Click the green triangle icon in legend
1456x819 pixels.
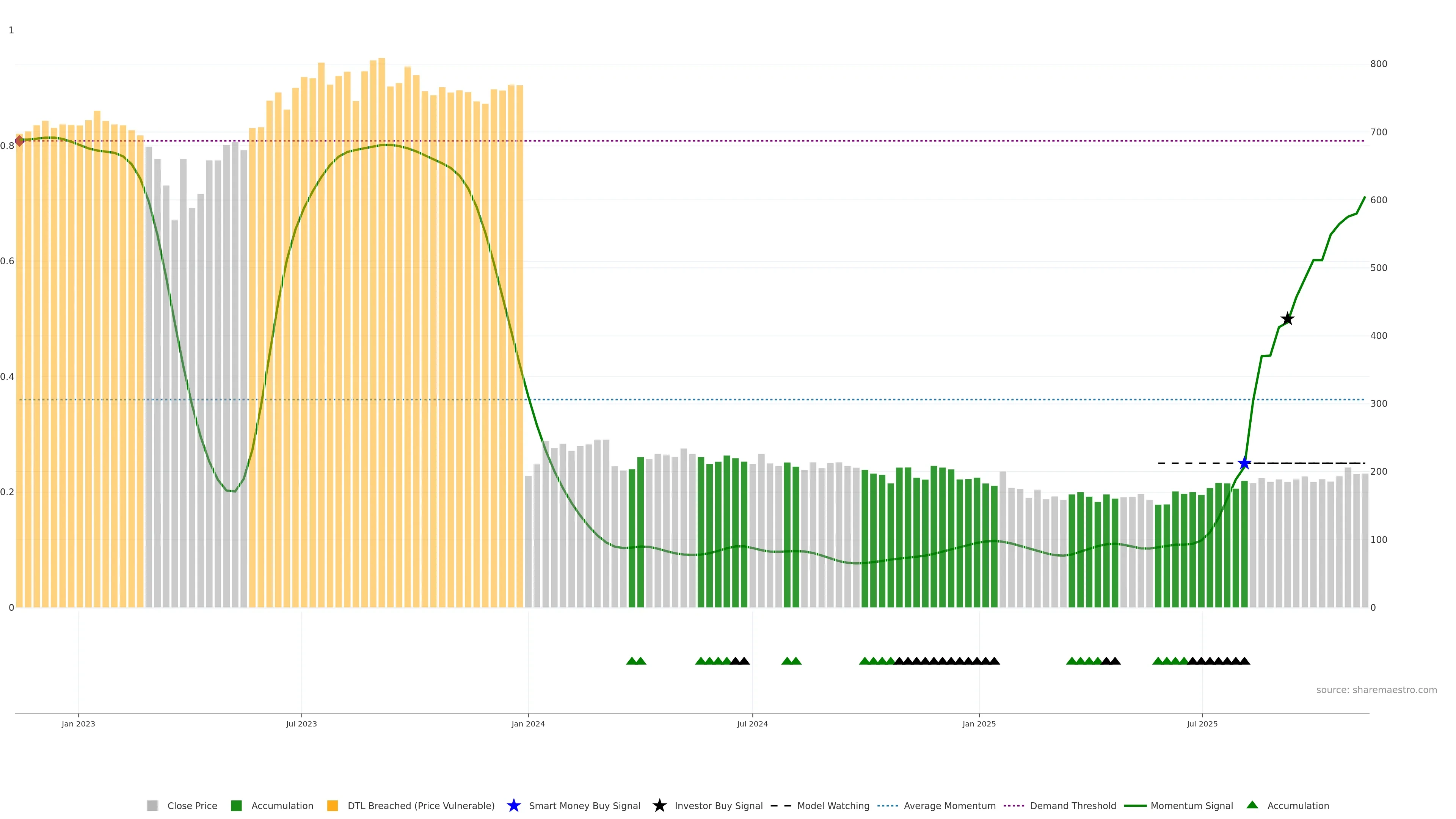click(x=1252, y=805)
